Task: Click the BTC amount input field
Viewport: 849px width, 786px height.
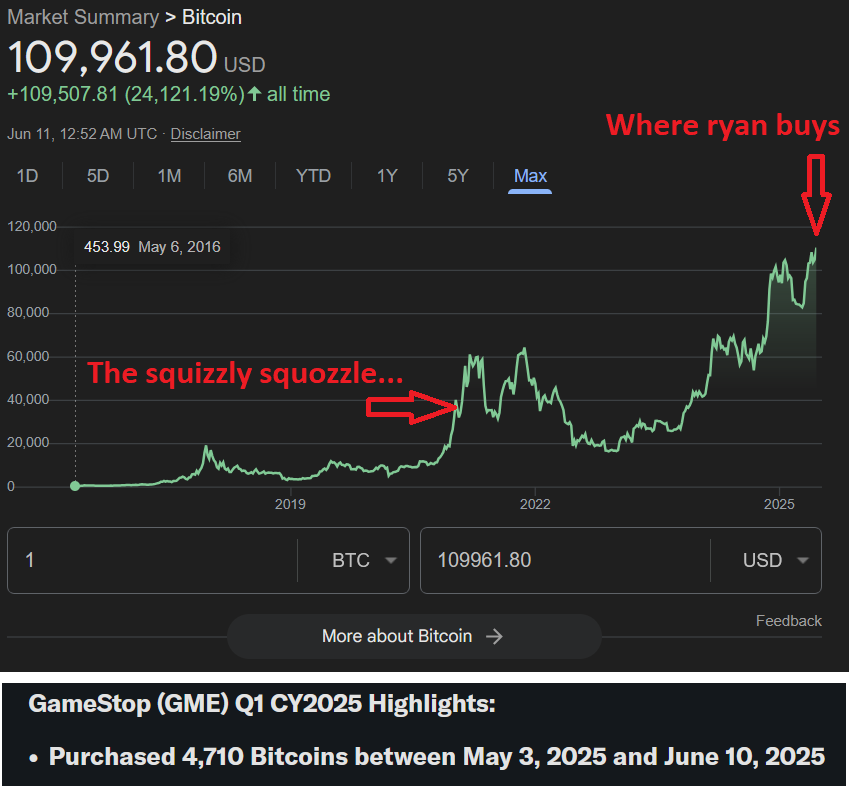Action: pyautogui.click(x=152, y=560)
